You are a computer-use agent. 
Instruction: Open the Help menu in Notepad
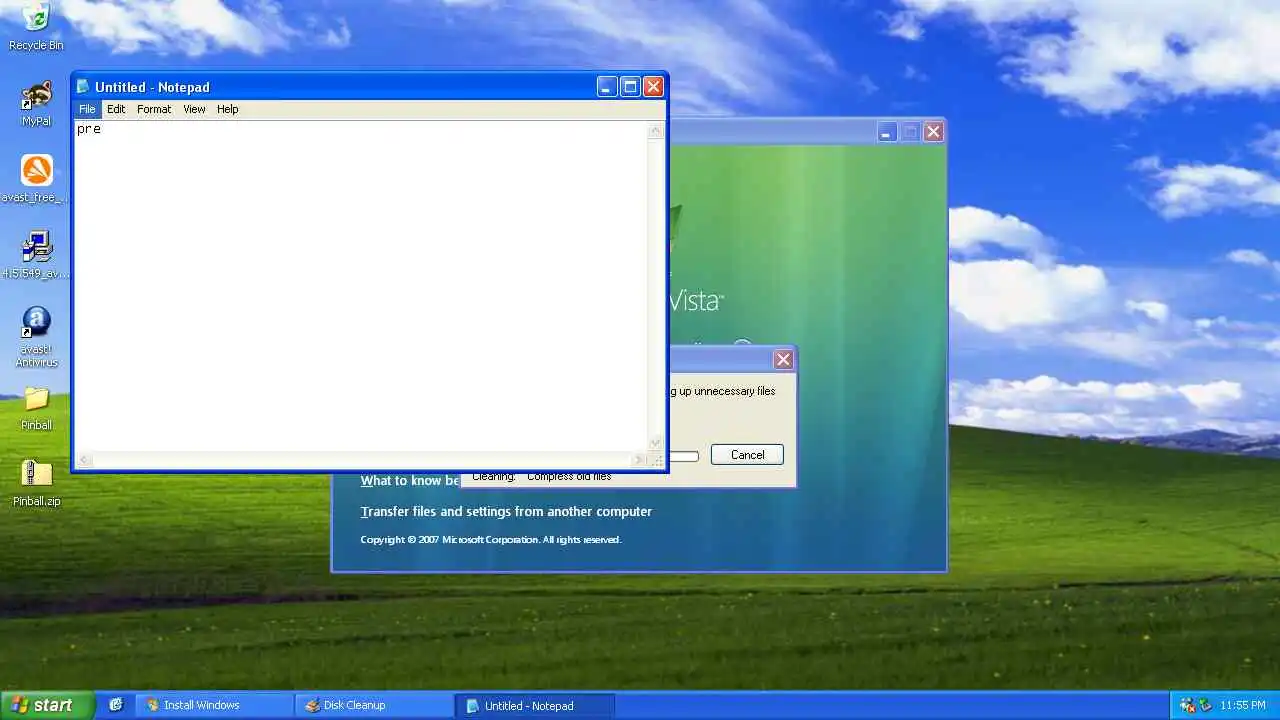click(x=228, y=109)
